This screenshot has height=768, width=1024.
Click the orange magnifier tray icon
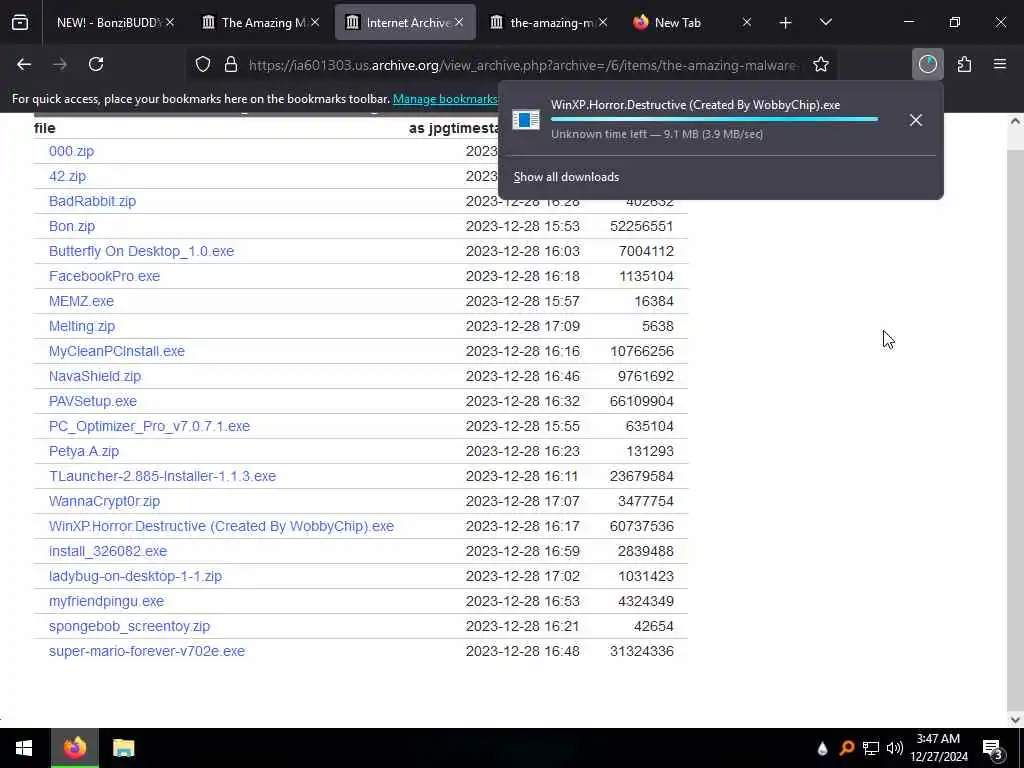click(846, 748)
